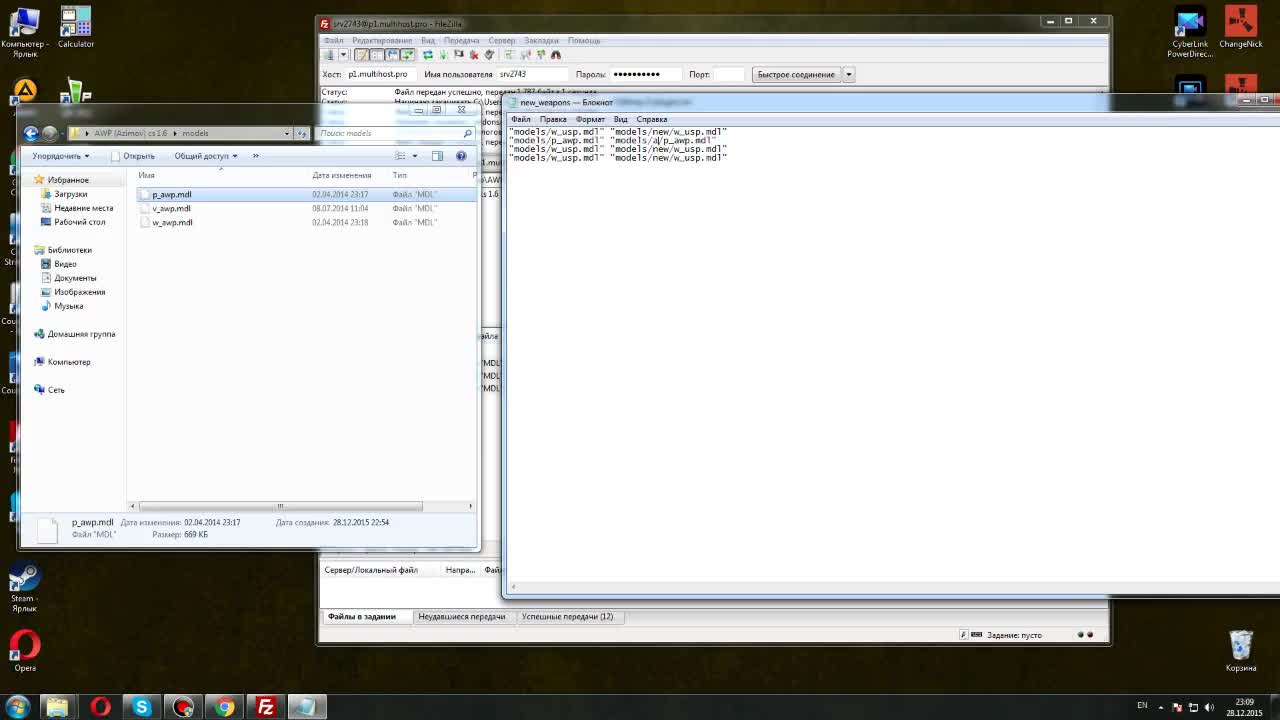Click the binoculars file search icon in FileZilla
1280x720 pixels.
(x=556, y=55)
